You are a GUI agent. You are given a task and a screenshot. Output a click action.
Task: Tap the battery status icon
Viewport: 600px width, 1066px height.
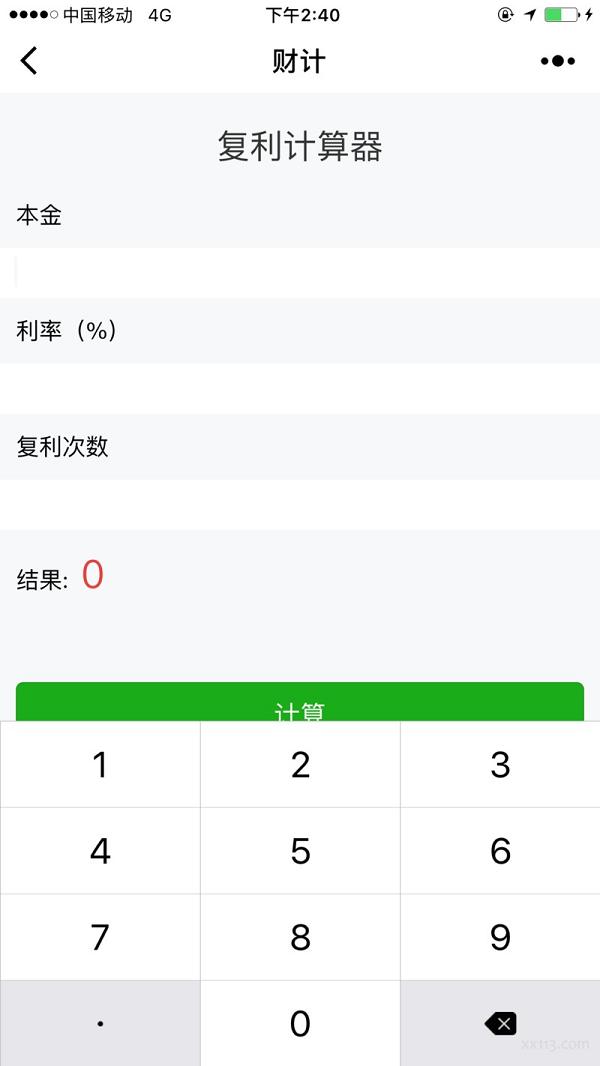pos(561,14)
